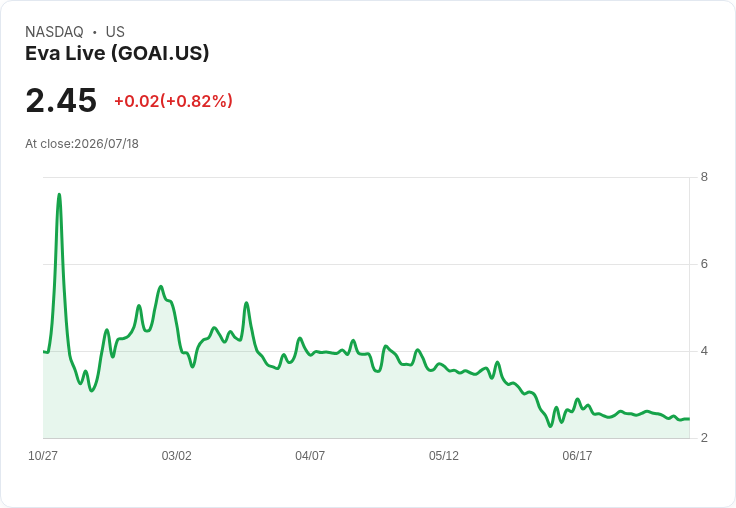Click the 10/27 date label
The image size is (736, 508).
click(43, 455)
